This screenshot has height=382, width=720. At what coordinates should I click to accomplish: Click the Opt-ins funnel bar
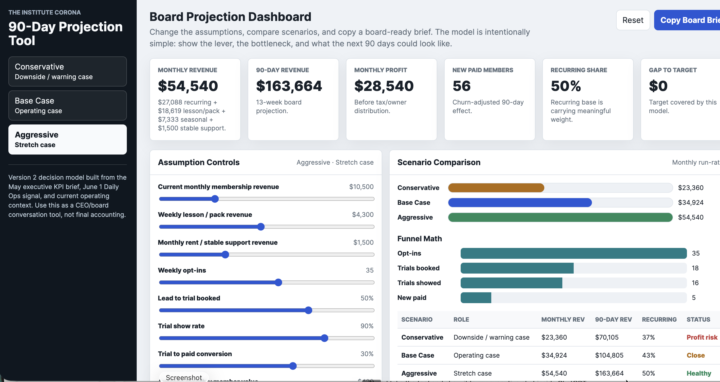(x=574, y=253)
